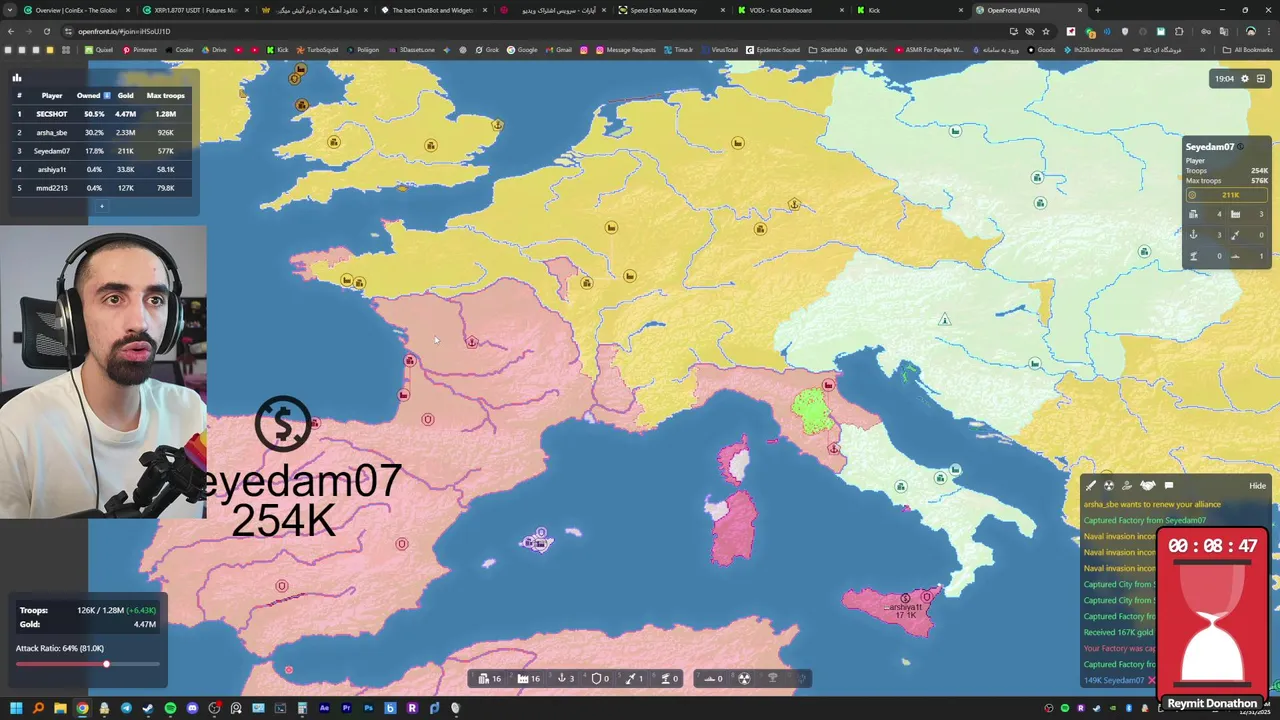Open Telegram from the taskbar
The image size is (1280, 720).
tap(126, 708)
